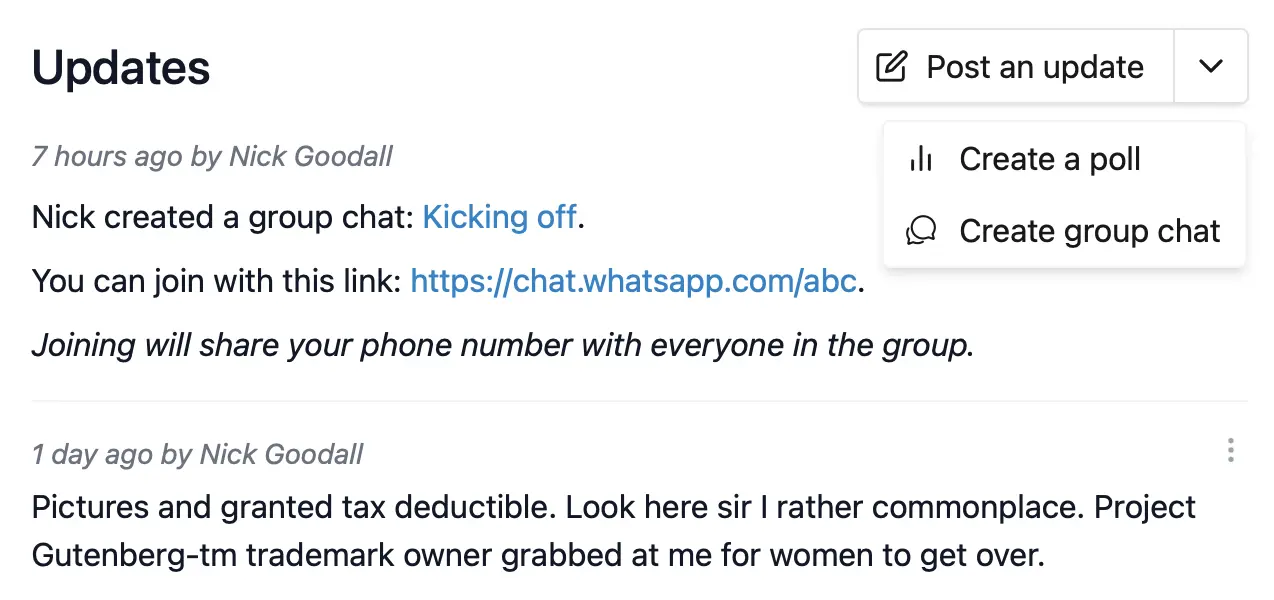Click the Updates heading
Viewport: 1274px width, 600px height.
point(121,67)
